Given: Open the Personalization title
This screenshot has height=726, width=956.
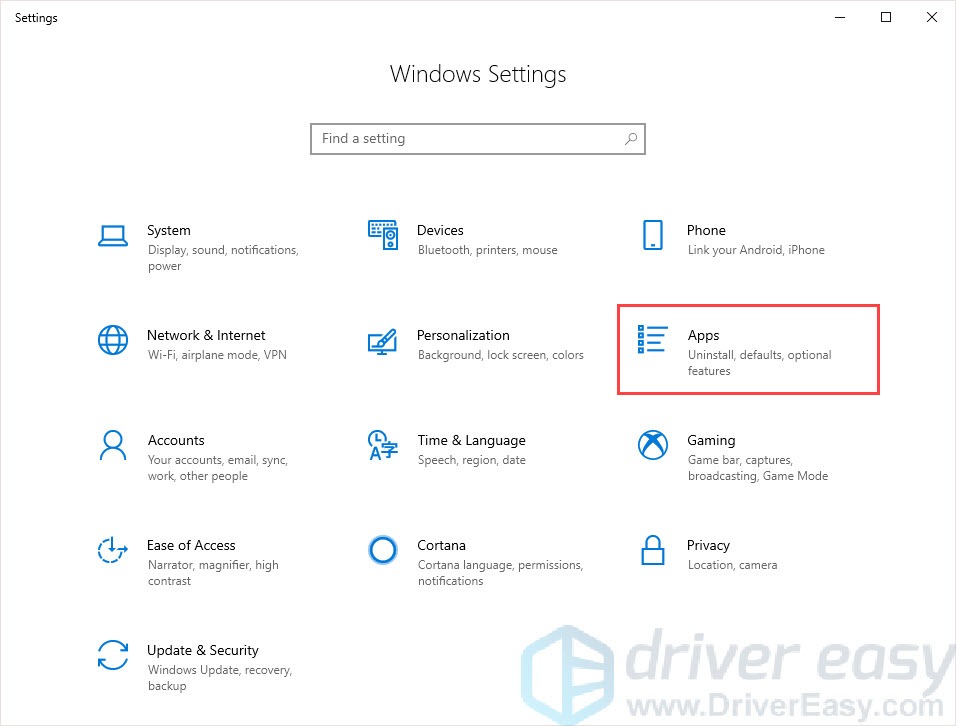Looking at the screenshot, I should click(463, 335).
